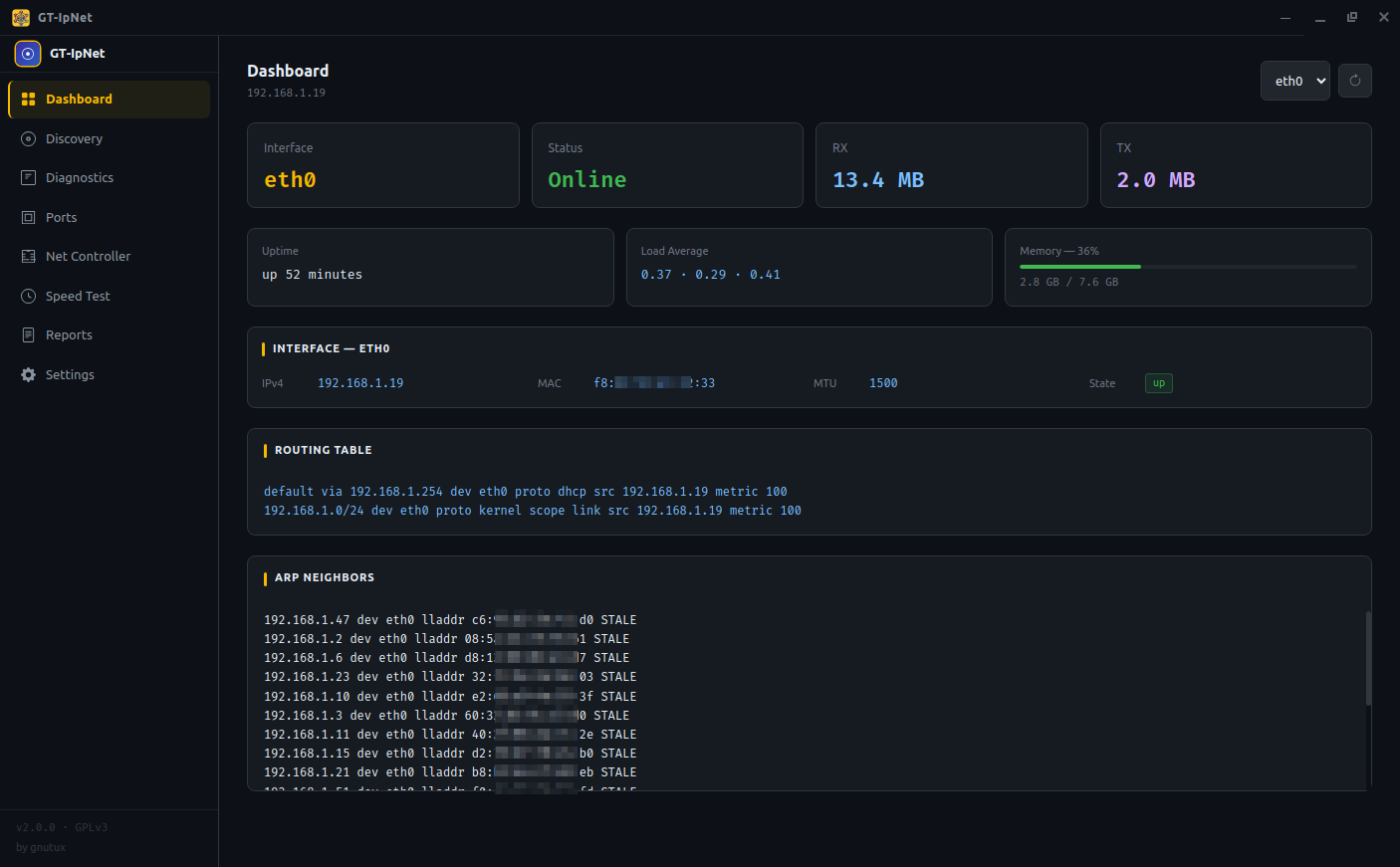Click ARP entry 192.168.1.23
The height and width of the screenshot is (867, 1400).
[450, 677]
